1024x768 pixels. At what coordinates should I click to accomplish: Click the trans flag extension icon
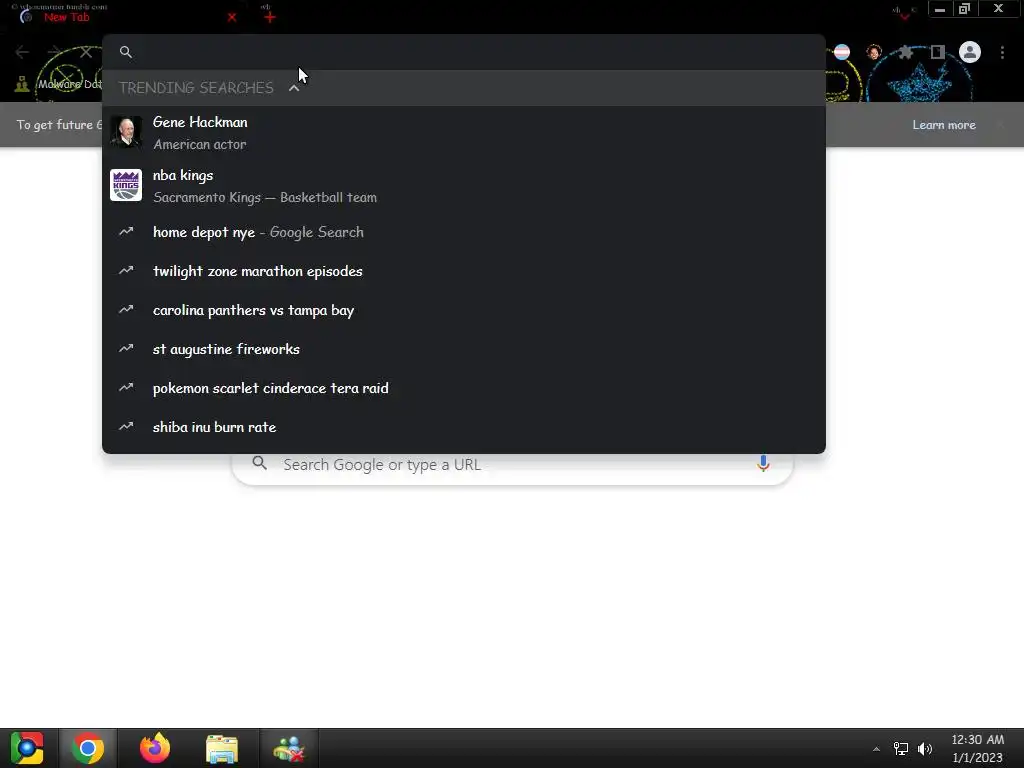pos(842,52)
